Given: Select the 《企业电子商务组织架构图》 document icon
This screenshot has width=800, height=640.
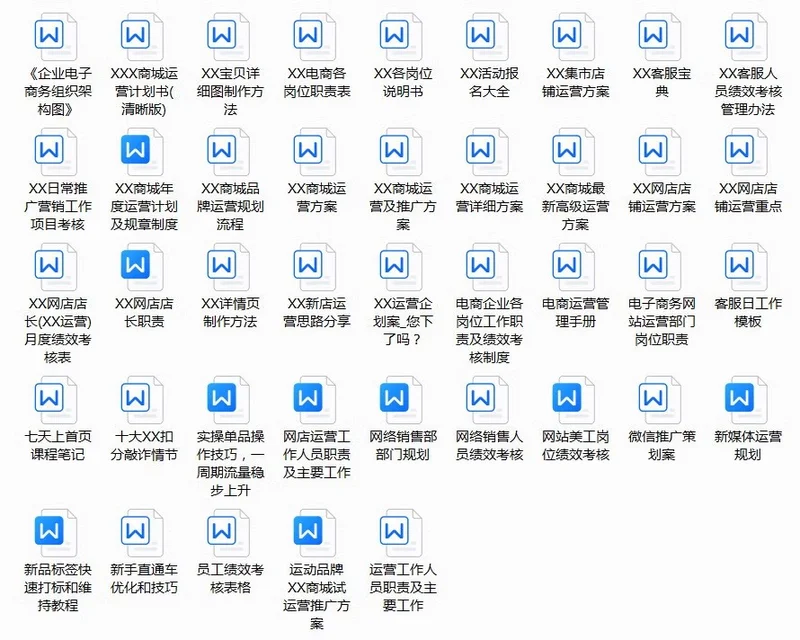Looking at the screenshot, I should coord(56,37).
